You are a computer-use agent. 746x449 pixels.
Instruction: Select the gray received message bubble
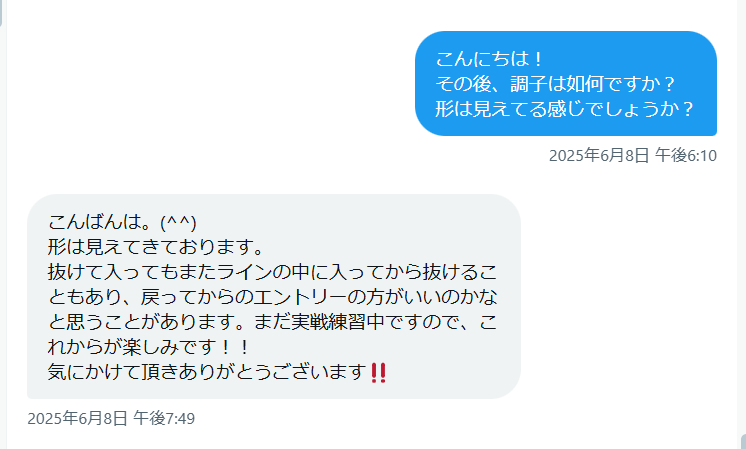pos(274,296)
